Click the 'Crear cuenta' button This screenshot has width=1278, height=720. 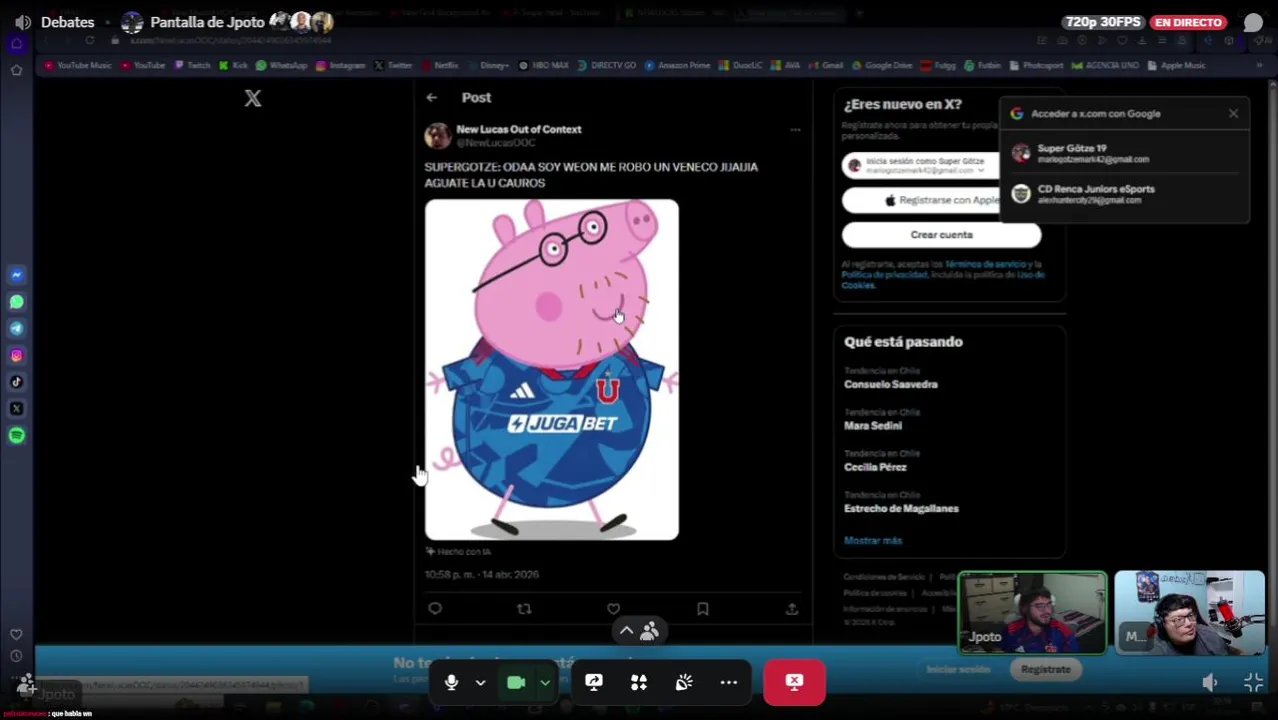coord(941,235)
